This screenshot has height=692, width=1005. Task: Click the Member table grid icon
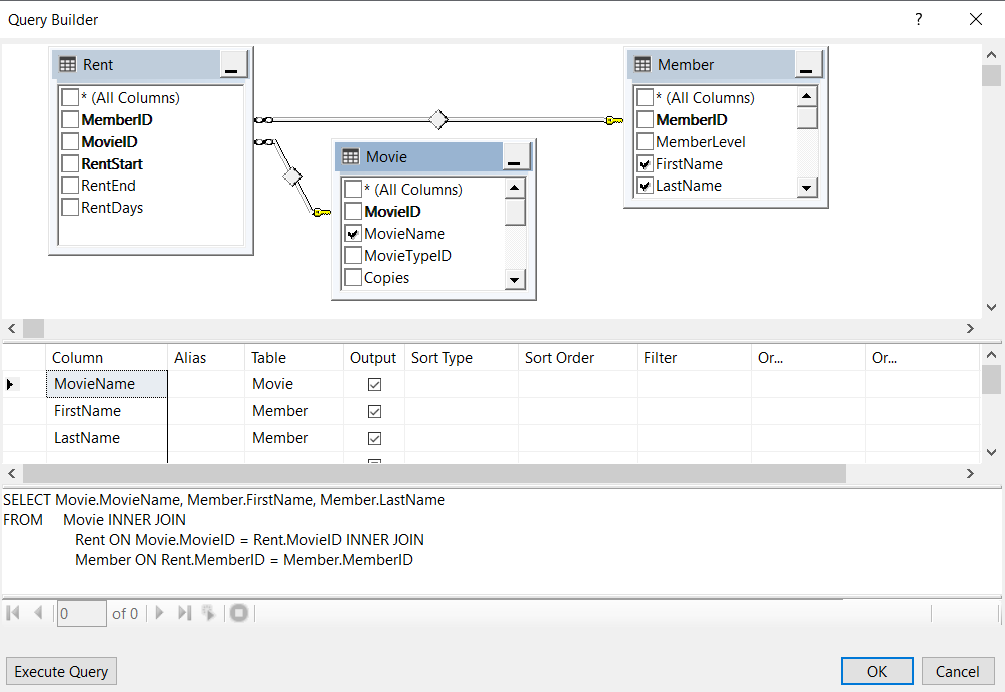coord(642,65)
